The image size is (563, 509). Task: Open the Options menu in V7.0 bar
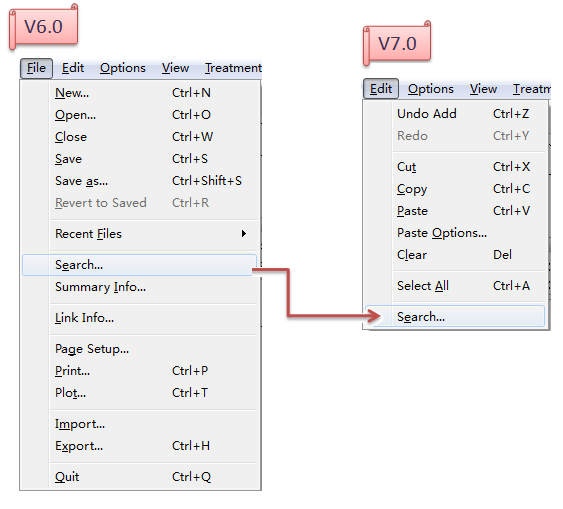[x=431, y=89]
